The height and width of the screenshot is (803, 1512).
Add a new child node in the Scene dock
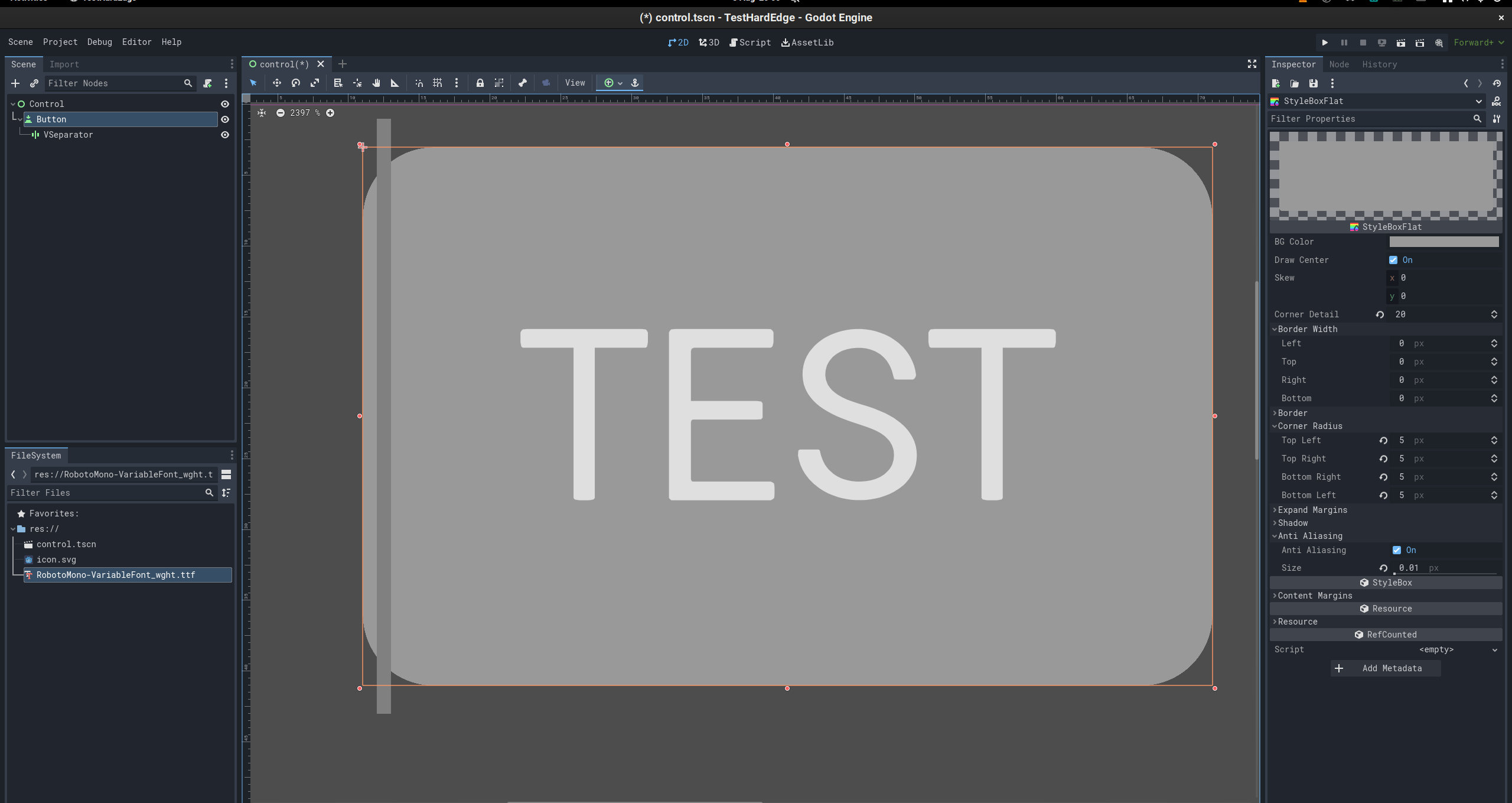pyautogui.click(x=15, y=83)
